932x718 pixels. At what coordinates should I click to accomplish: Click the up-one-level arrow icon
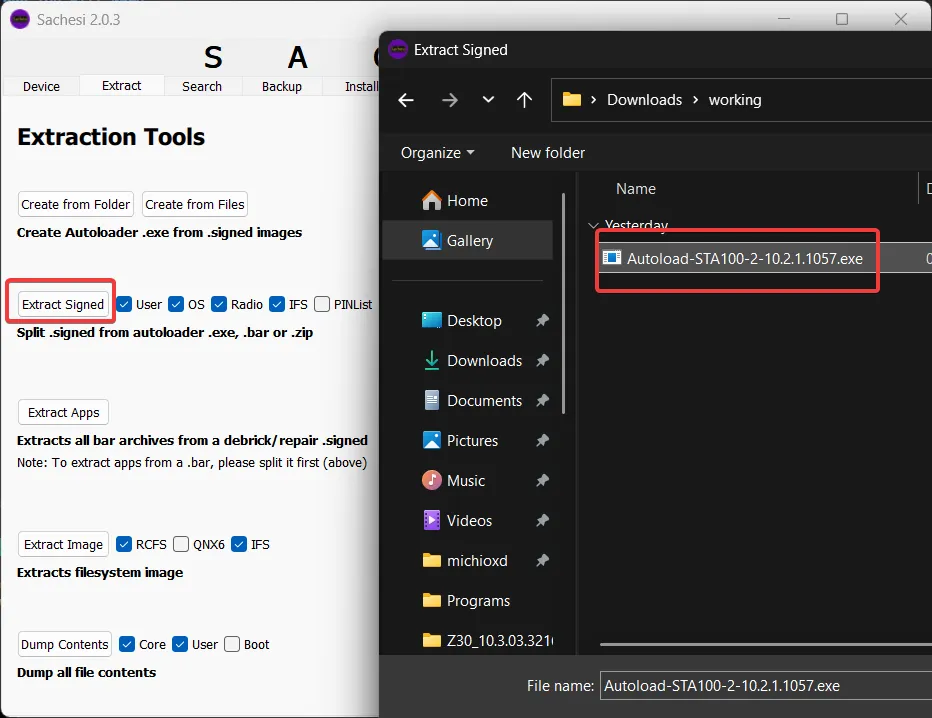pos(524,100)
